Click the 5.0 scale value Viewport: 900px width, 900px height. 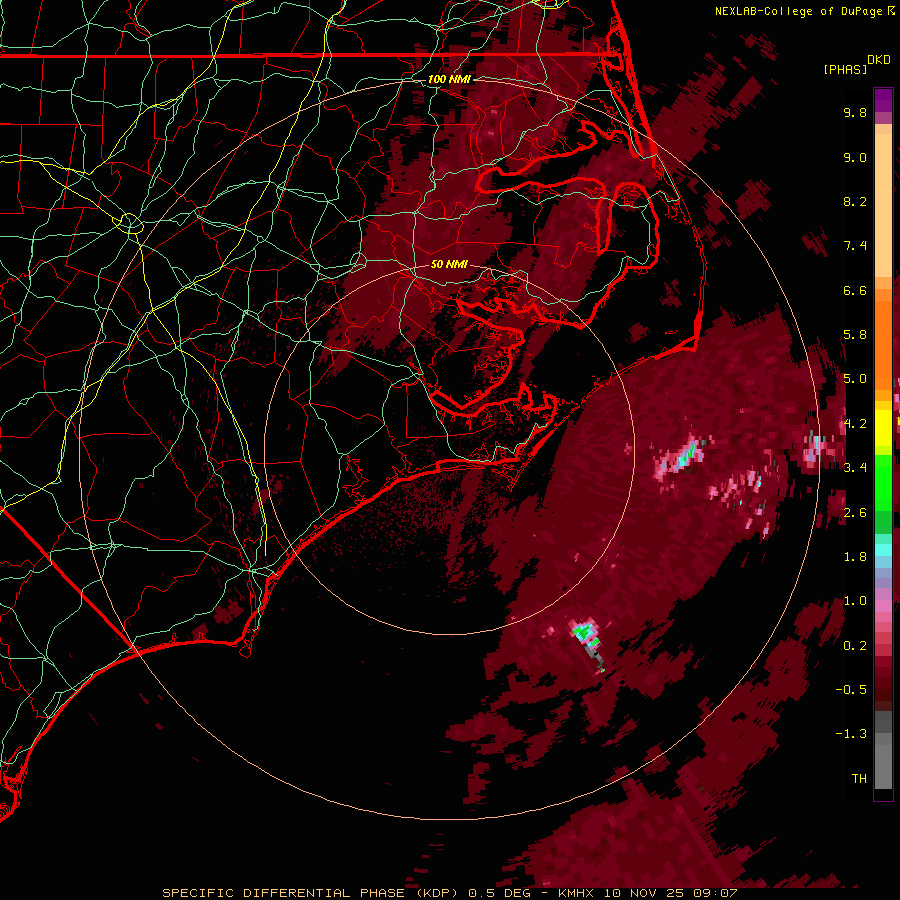click(x=855, y=379)
